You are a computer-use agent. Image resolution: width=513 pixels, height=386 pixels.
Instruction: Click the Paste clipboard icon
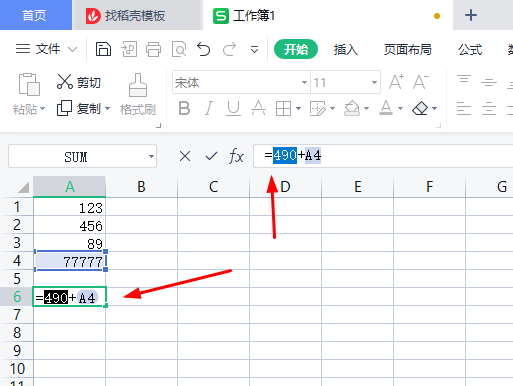click(x=29, y=84)
